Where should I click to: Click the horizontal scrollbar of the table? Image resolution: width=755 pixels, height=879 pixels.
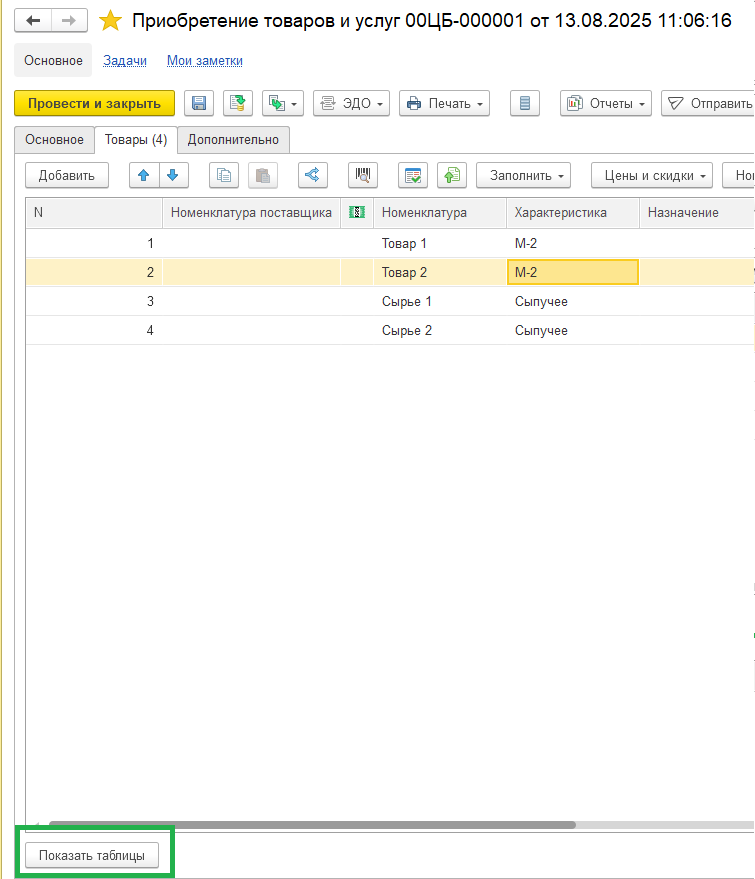click(312, 825)
